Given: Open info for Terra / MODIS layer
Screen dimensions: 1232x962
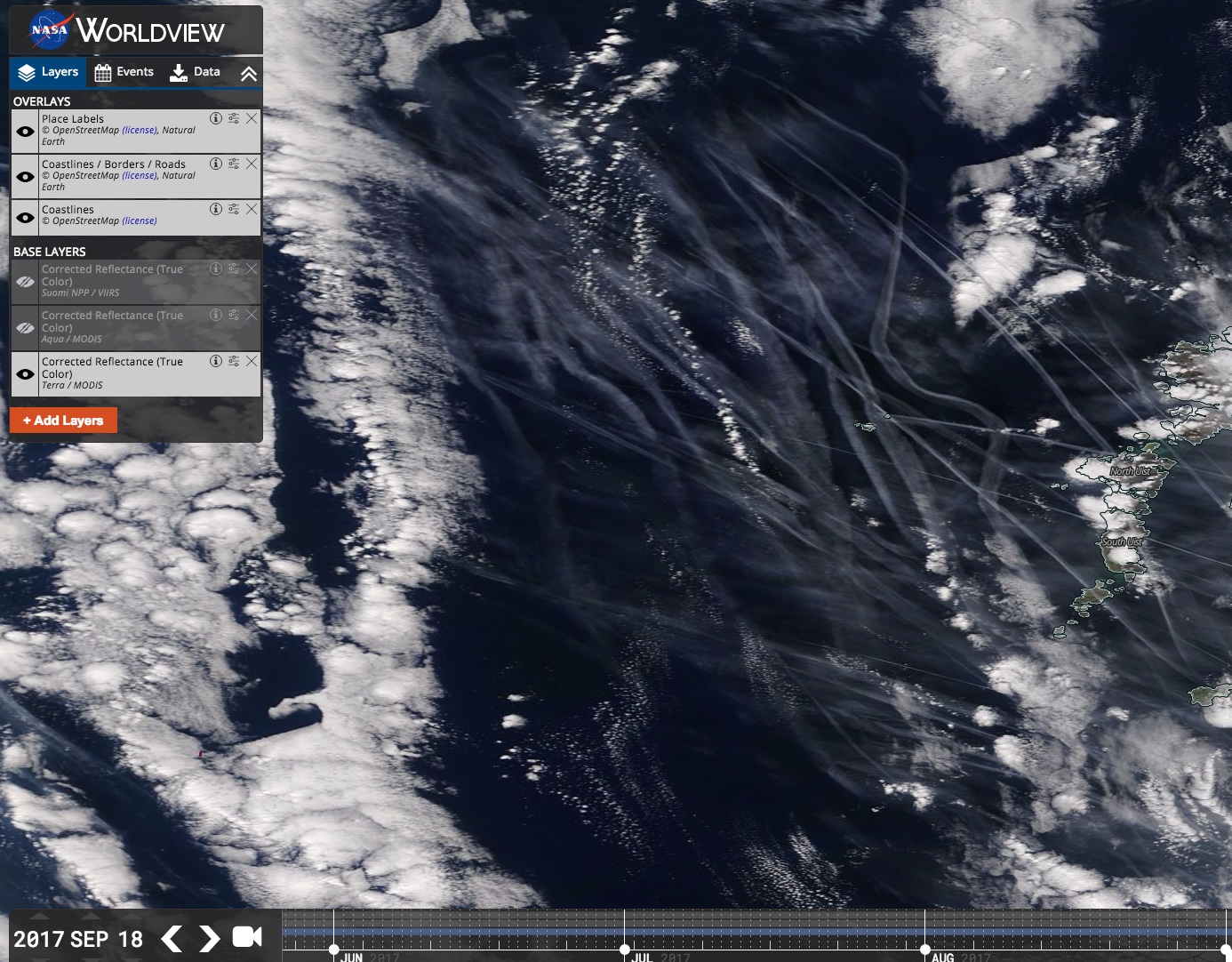Looking at the screenshot, I should point(215,361).
